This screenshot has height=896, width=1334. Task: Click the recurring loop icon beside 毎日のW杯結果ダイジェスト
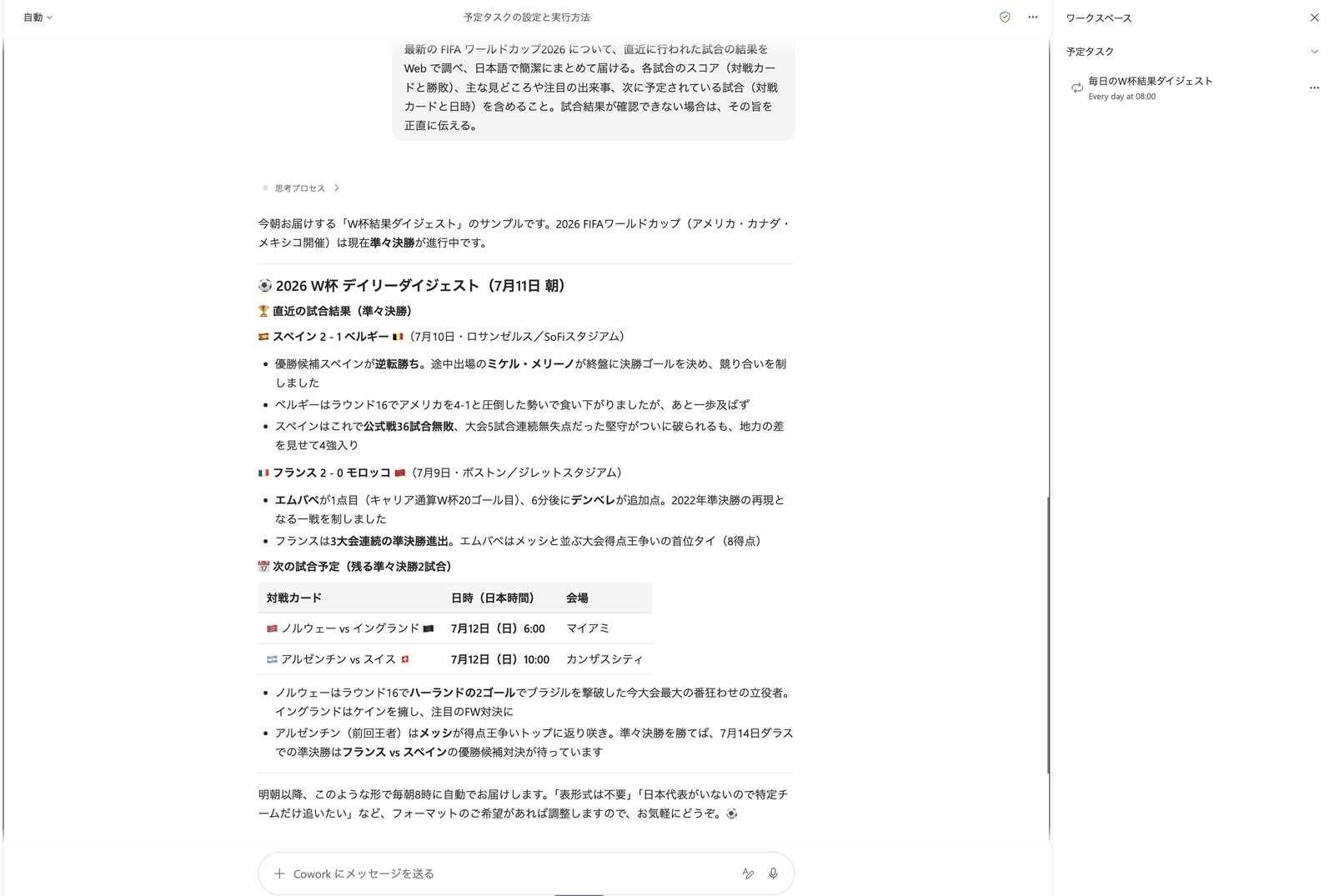click(x=1077, y=88)
